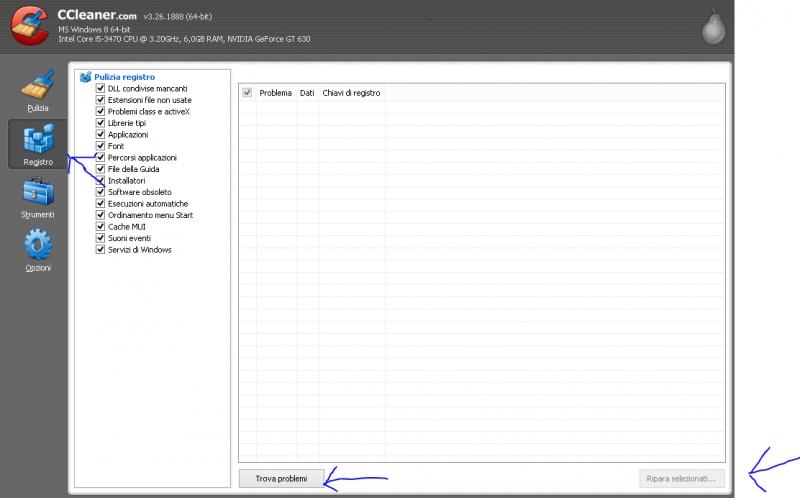Uncheck Software obsoleto option
800x498 pixels.
coord(100,192)
